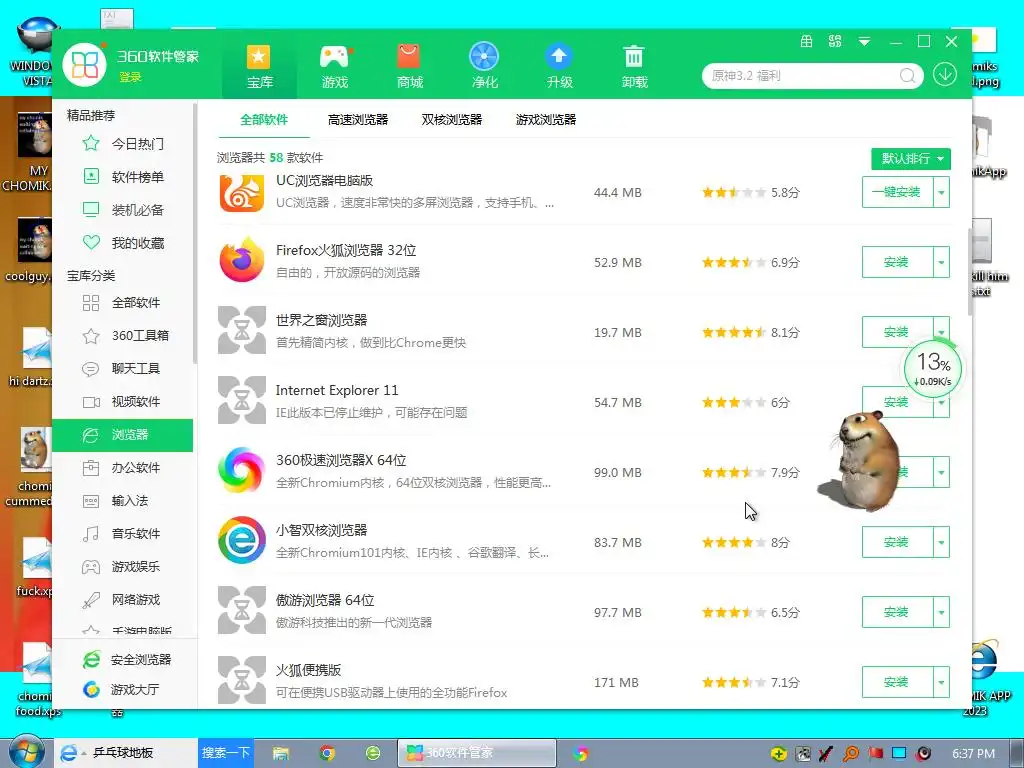Install 小智双核浏览器
Screen dimensions: 1024x768
(897, 542)
